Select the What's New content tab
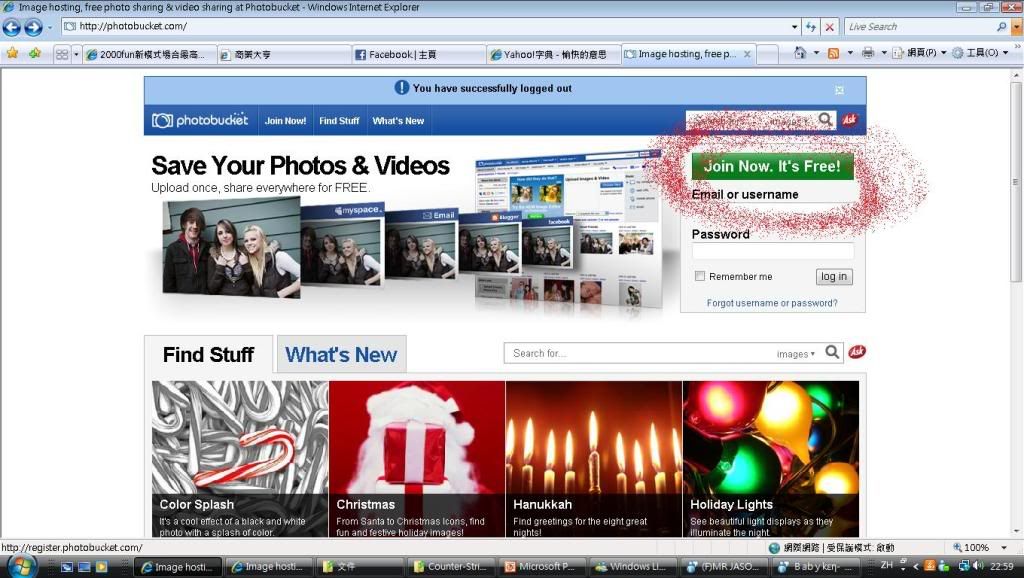1024x578 pixels. point(341,355)
